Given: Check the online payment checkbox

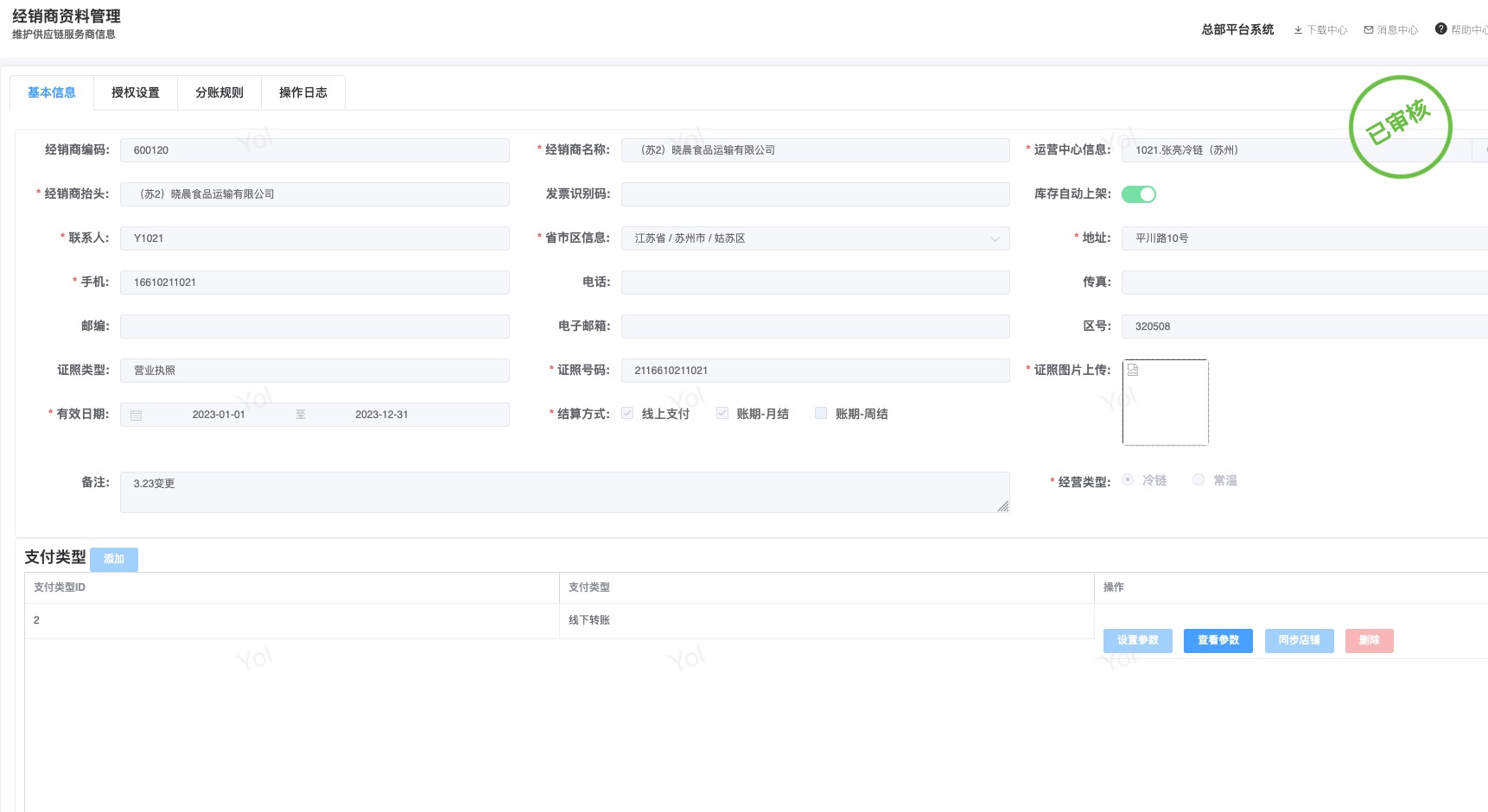Looking at the screenshot, I should (627, 414).
